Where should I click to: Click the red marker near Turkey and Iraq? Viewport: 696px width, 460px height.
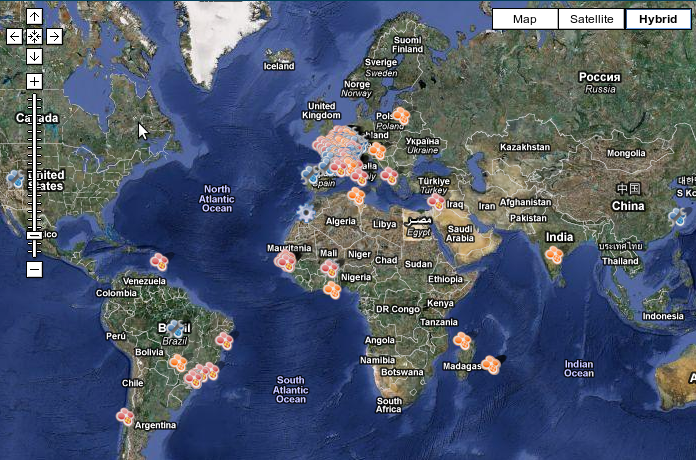436,202
